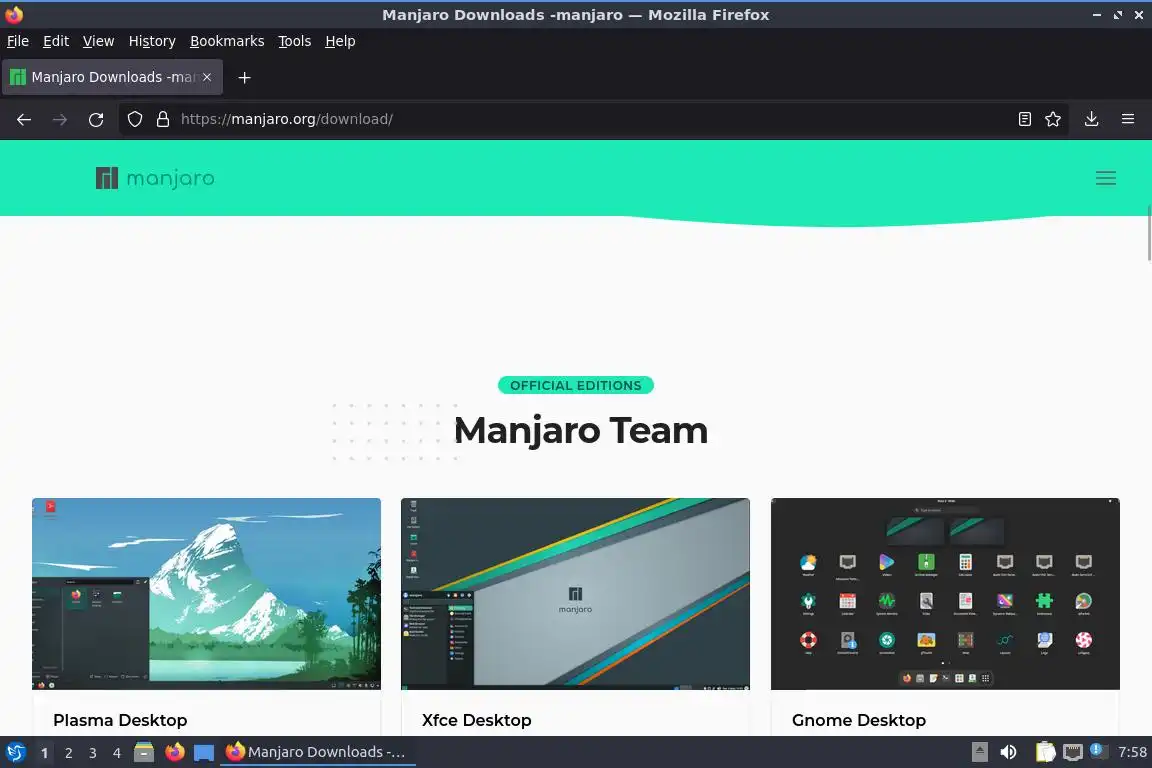This screenshot has width=1152, height=768.
Task: Switch to workspace 4
Action: pos(116,753)
